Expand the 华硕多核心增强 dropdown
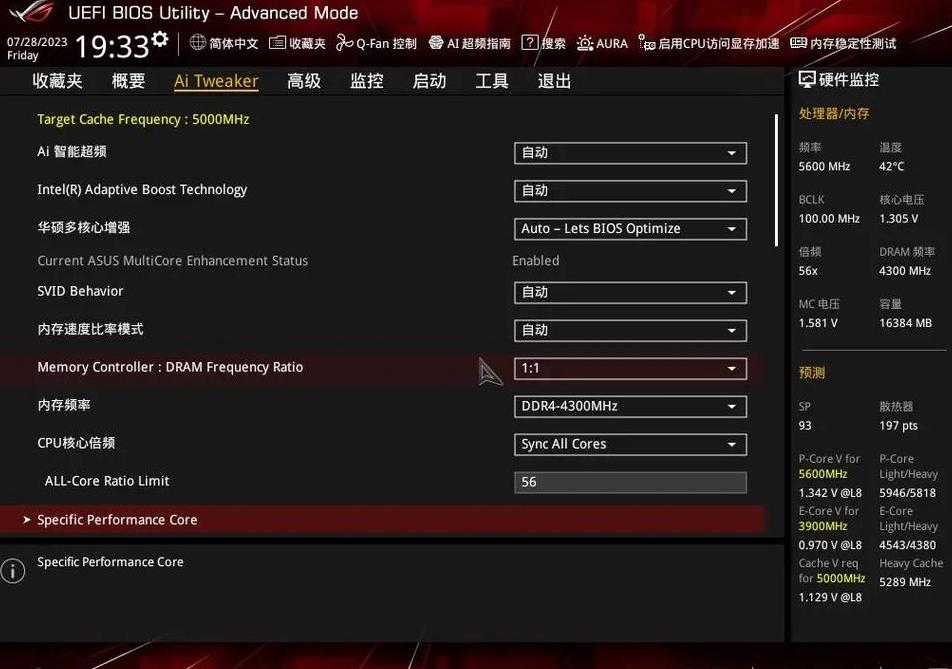 pyautogui.click(x=630, y=229)
